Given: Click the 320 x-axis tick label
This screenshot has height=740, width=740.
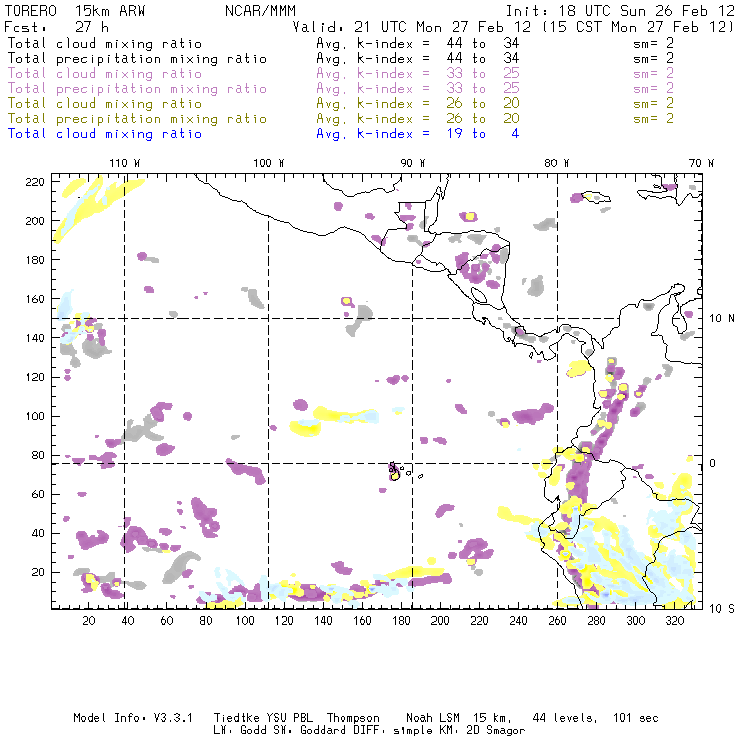Looking at the screenshot, I should (x=675, y=621).
